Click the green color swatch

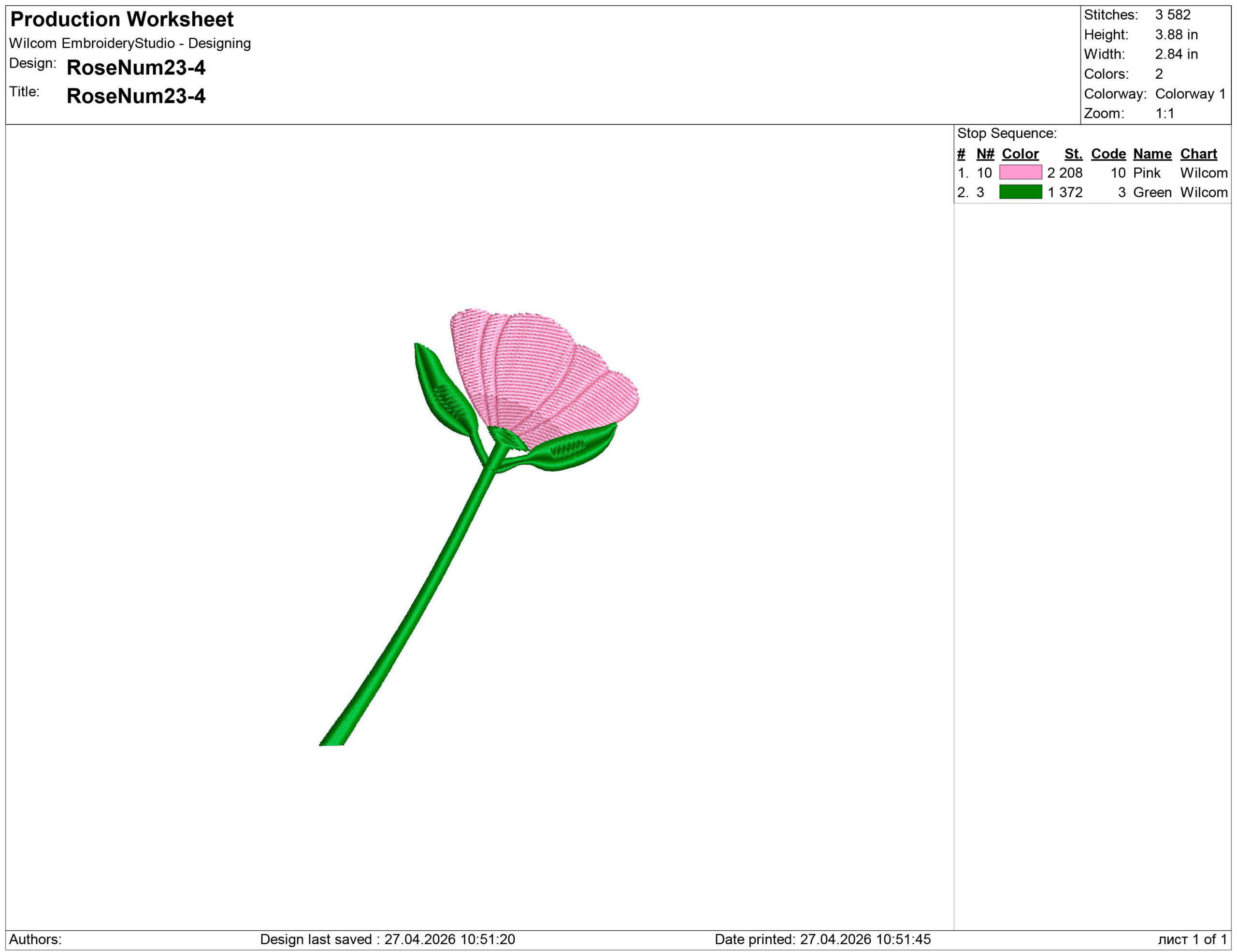[x=1020, y=192]
